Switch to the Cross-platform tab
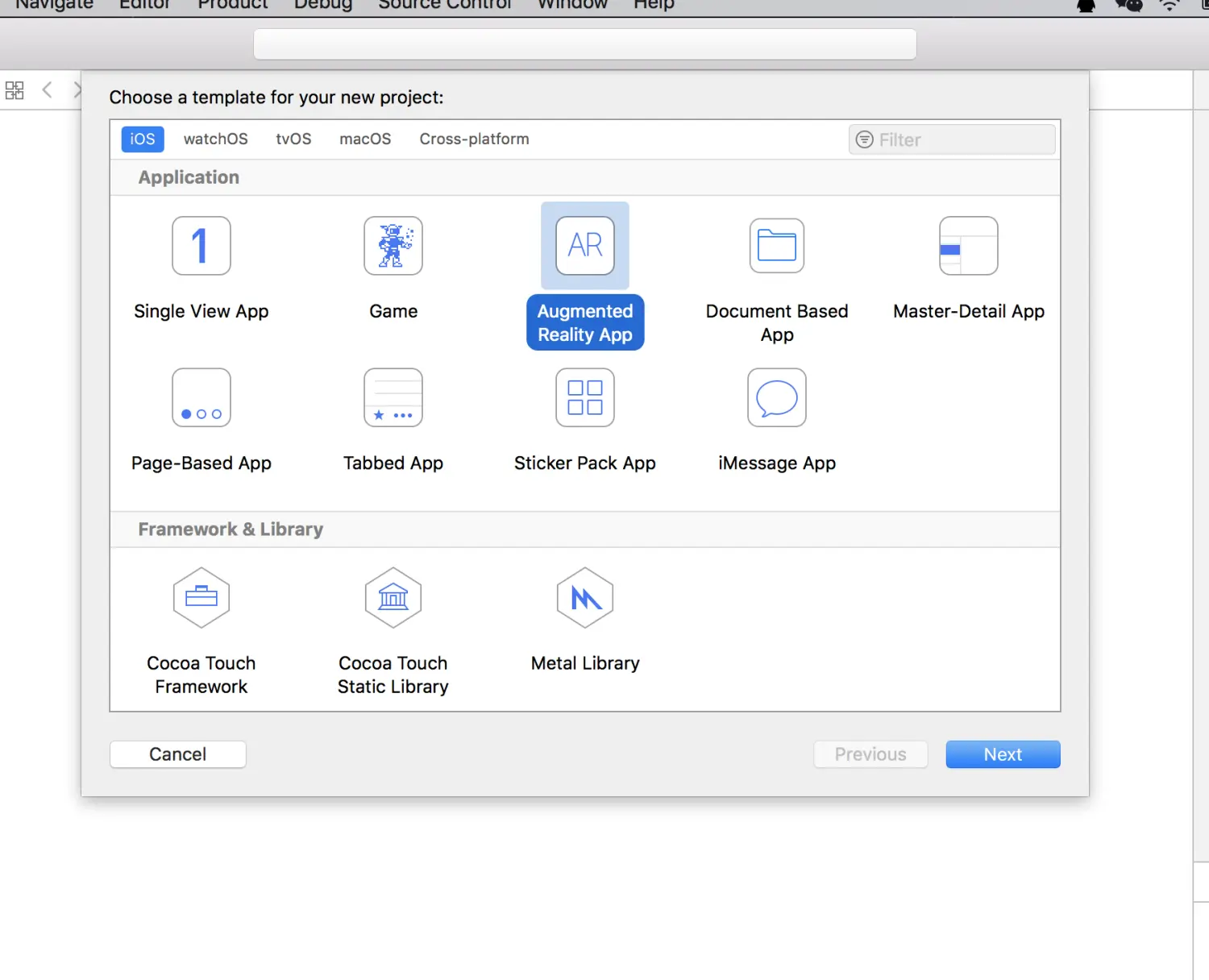The height and width of the screenshot is (980, 1209). click(474, 139)
